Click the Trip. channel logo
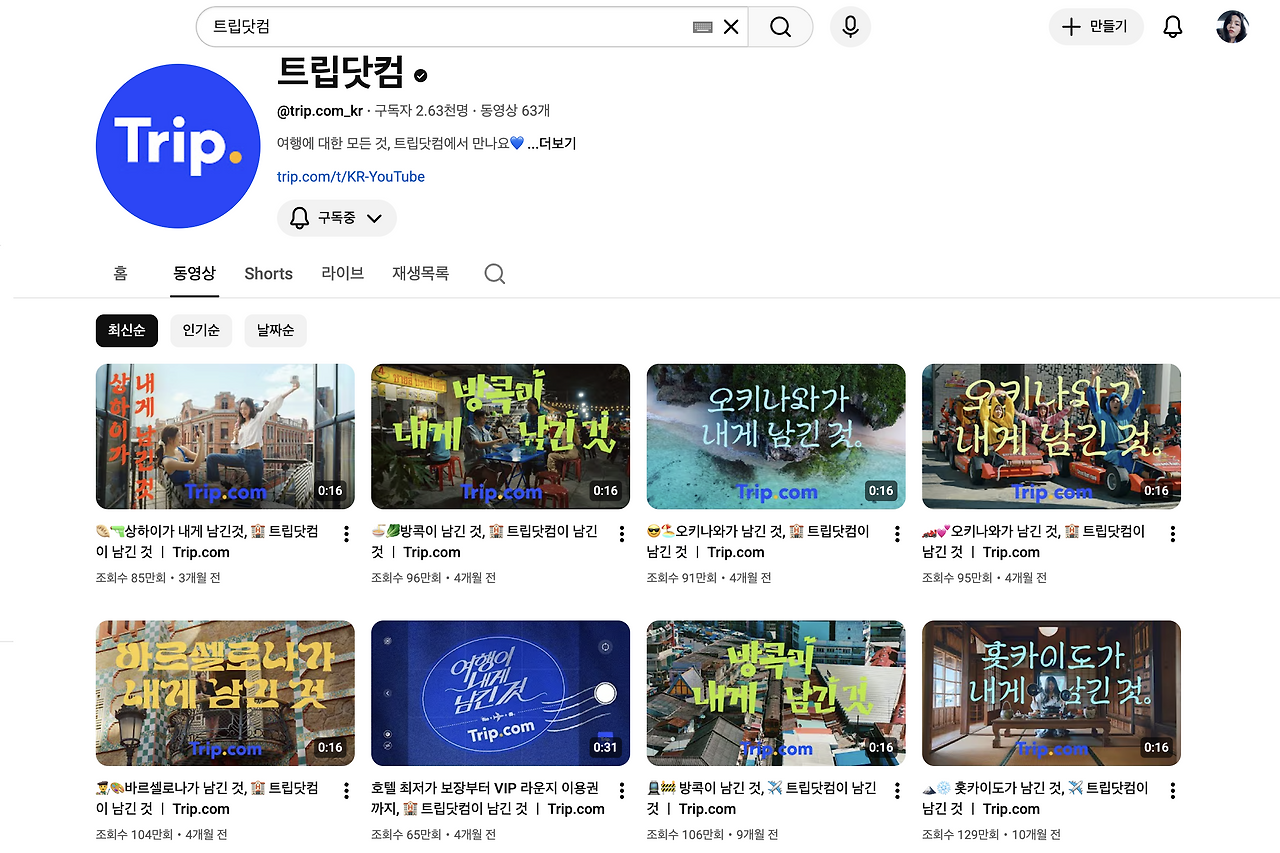Viewport: 1280px width, 853px height. pyautogui.click(x=178, y=146)
